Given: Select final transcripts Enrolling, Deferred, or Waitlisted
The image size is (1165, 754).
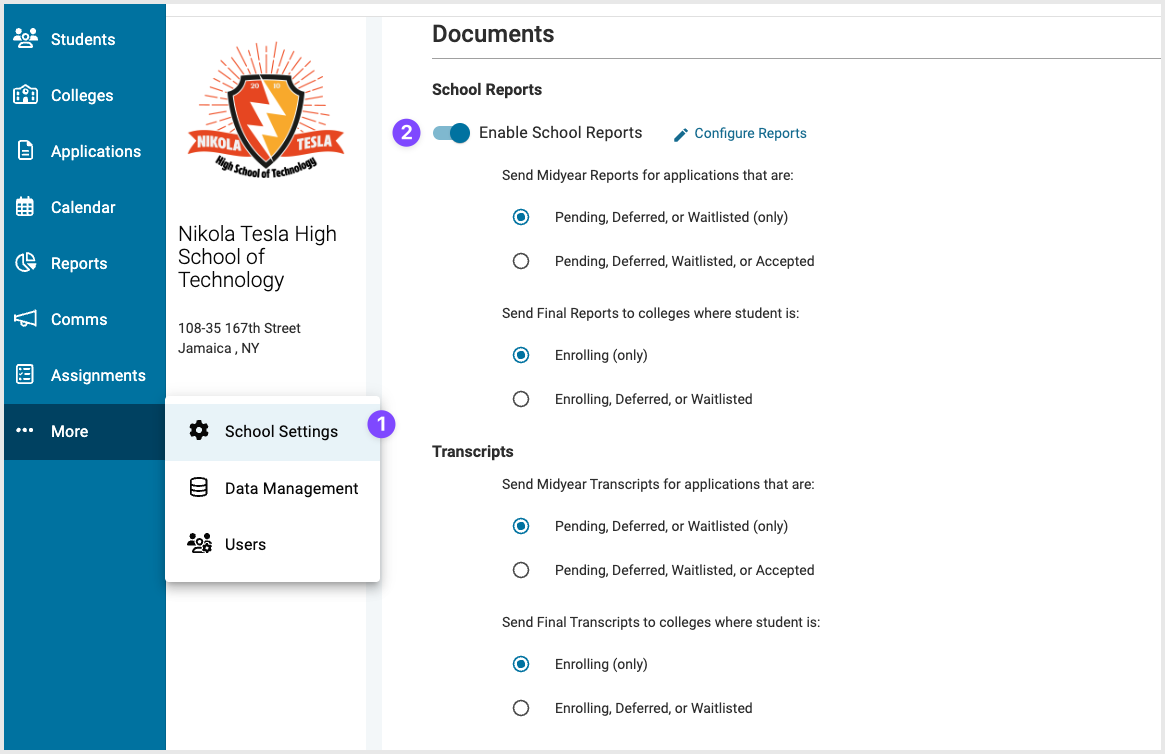Looking at the screenshot, I should coord(521,708).
